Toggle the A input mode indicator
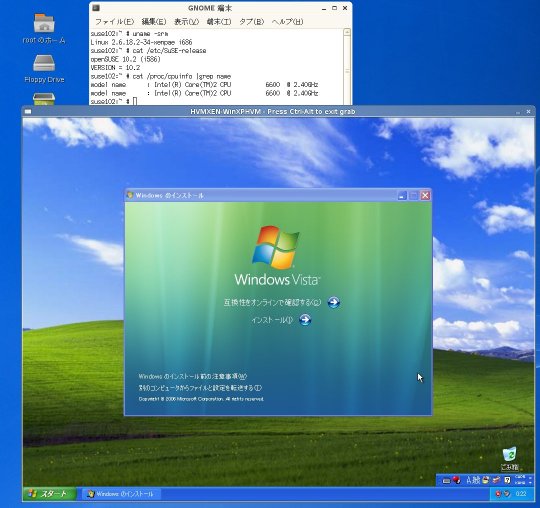 (469, 480)
